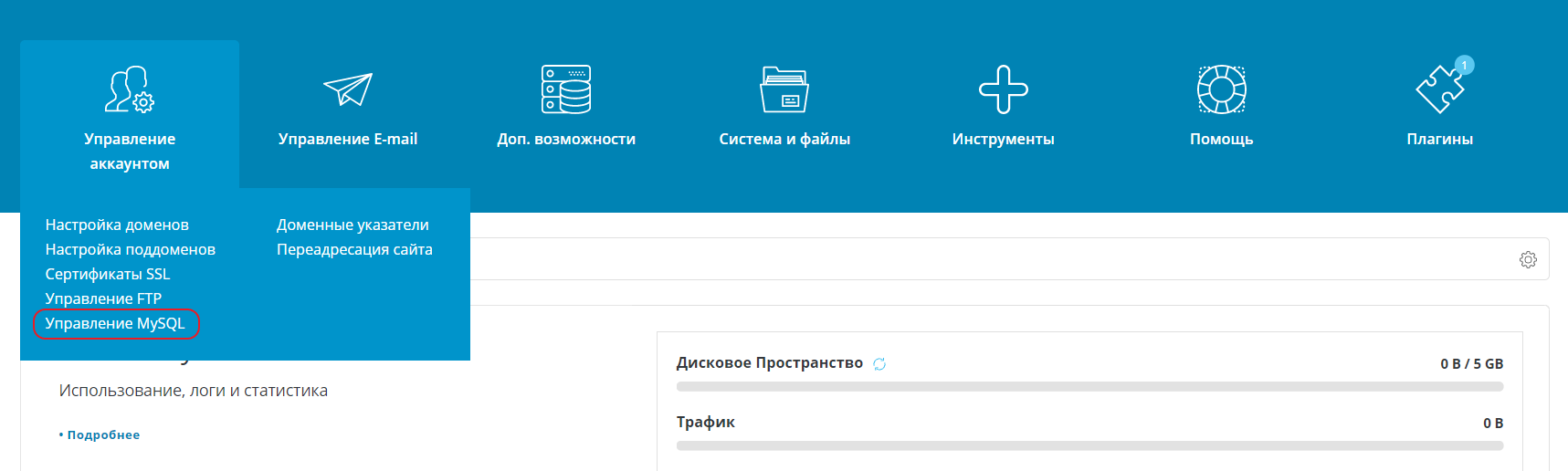Select Переадресация сайта
Viewport: 1568px width, 471px height.
pos(354,249)
